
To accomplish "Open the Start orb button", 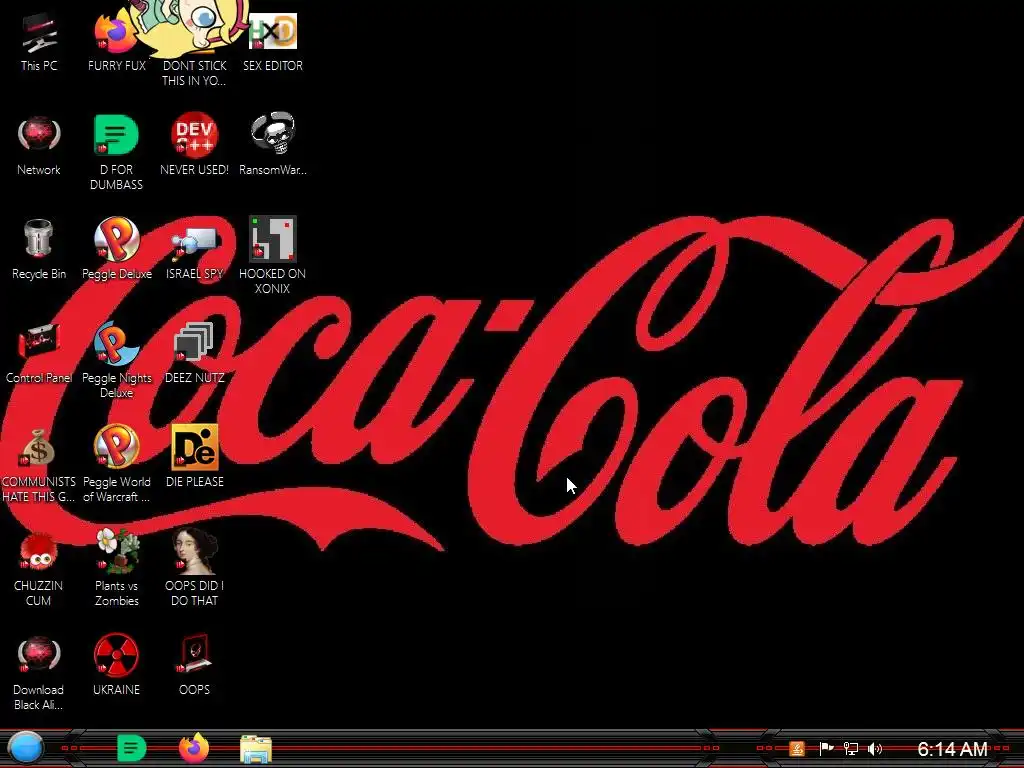I will coord(26,748).
